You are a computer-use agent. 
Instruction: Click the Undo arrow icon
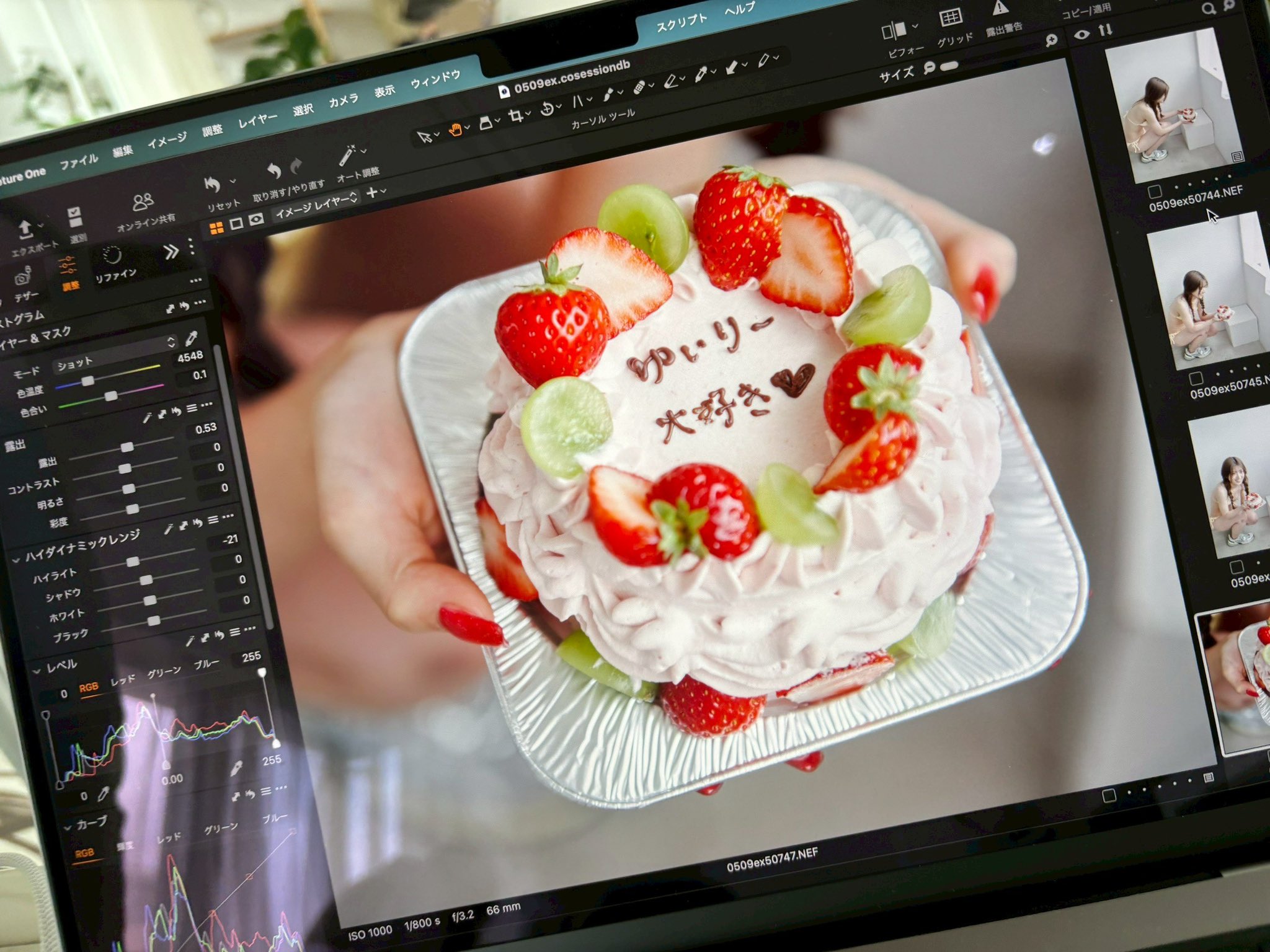[x=273, y=170]
